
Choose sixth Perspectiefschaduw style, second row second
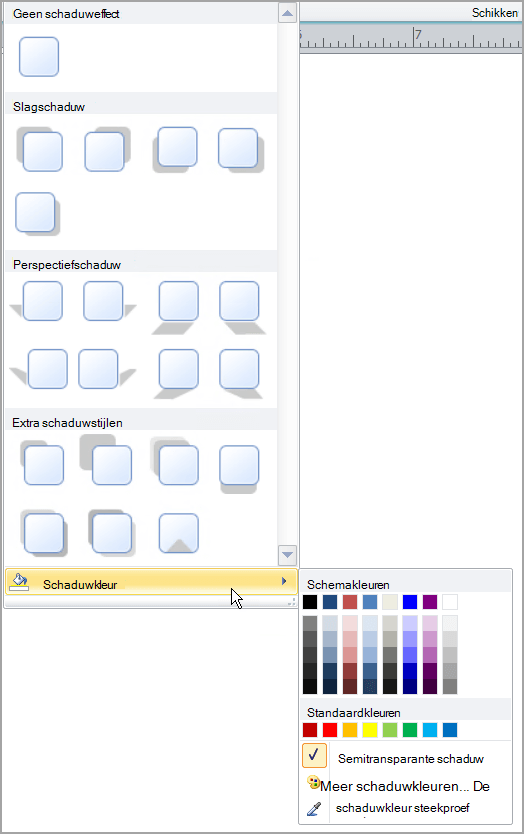pyautogui.click(x=107, y=369)
